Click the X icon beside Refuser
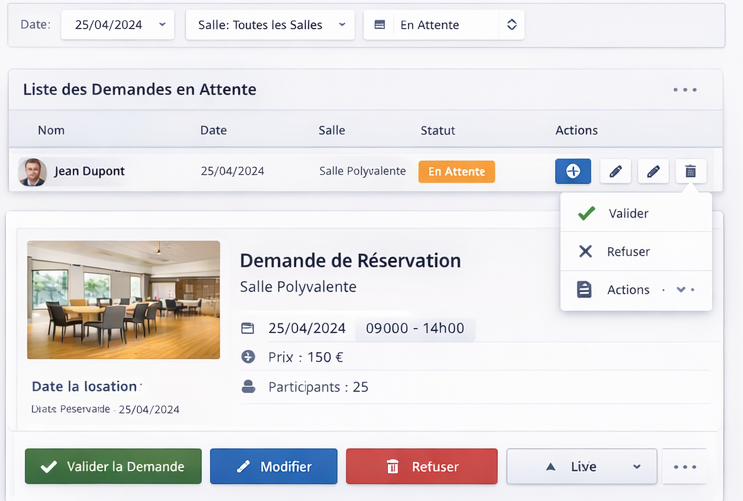 pos(586,251)
